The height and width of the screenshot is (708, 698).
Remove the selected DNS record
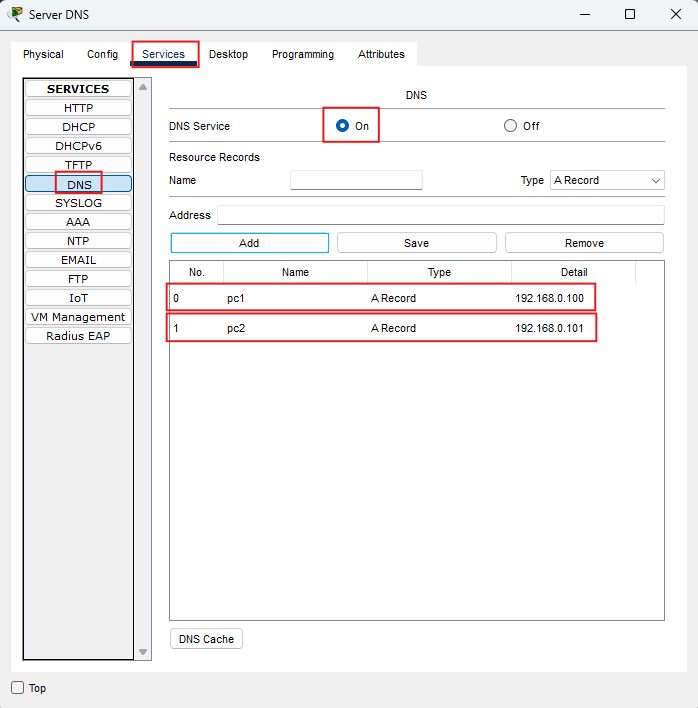(x=584, y=243)
